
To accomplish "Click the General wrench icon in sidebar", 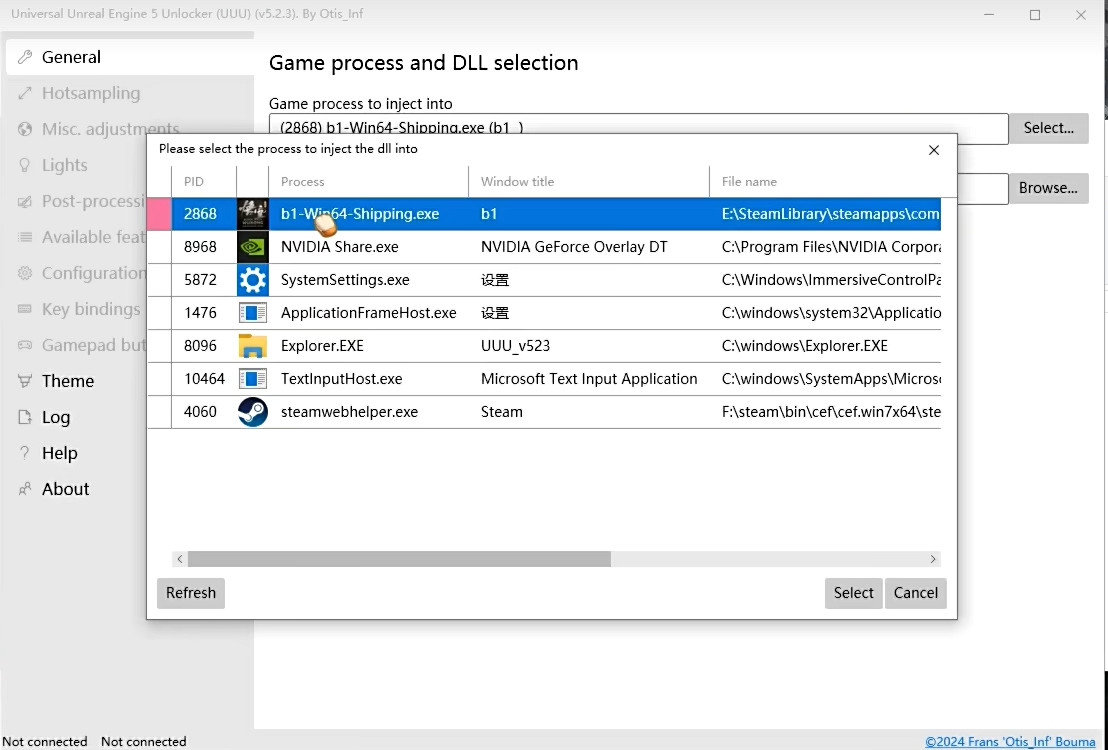I will pyautogui.click(x=25, y=57).
